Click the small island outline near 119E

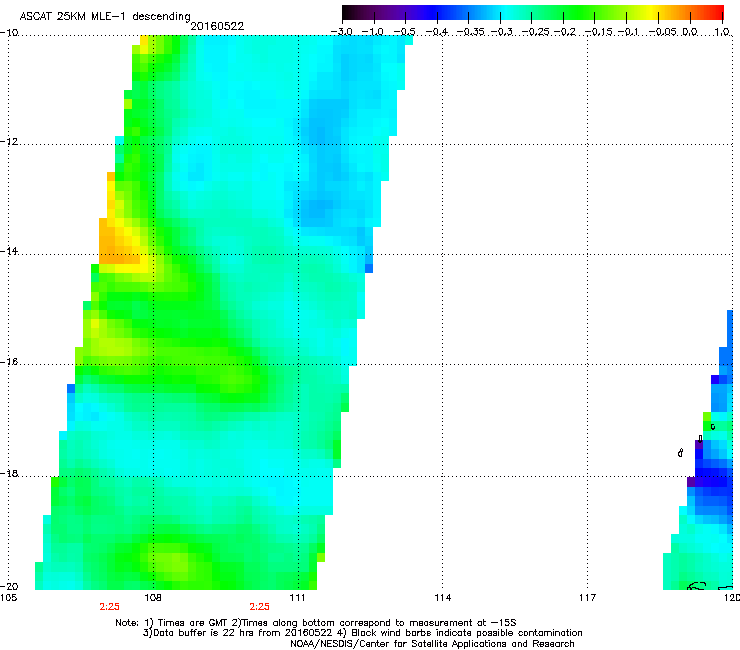click(680, 453)
